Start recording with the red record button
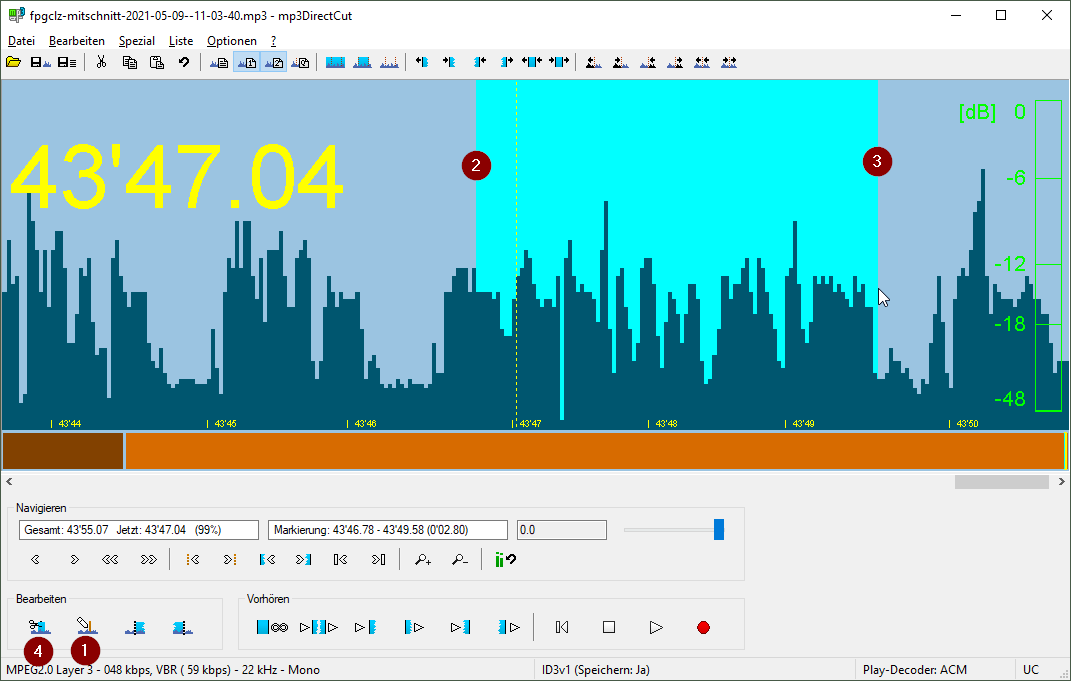 point(703,628)
